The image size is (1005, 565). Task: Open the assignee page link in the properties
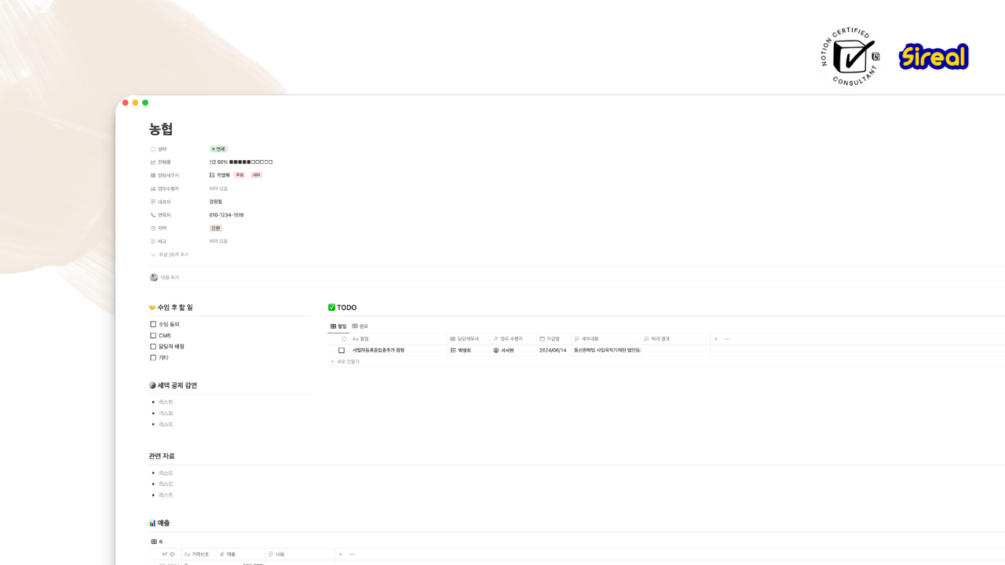pos(219,175)
